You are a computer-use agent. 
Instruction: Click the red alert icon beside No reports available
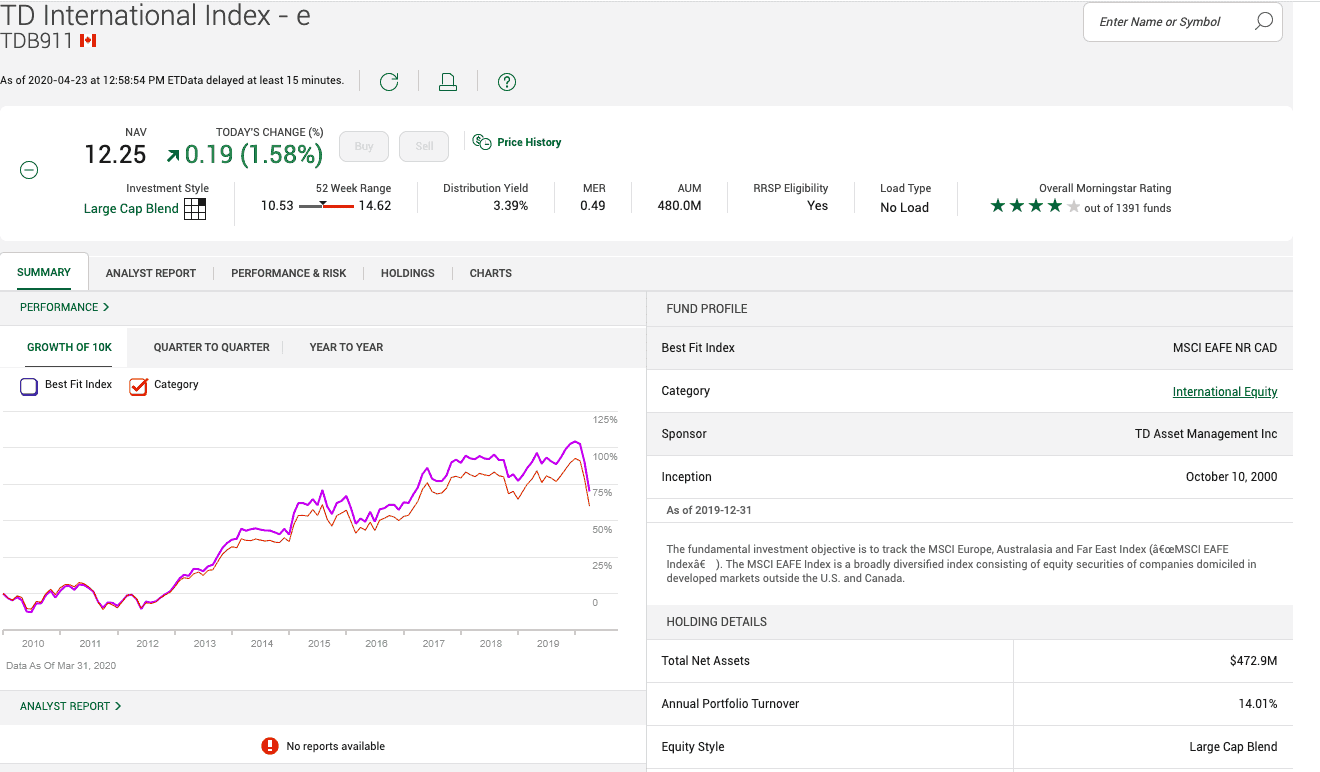point(269,746)
